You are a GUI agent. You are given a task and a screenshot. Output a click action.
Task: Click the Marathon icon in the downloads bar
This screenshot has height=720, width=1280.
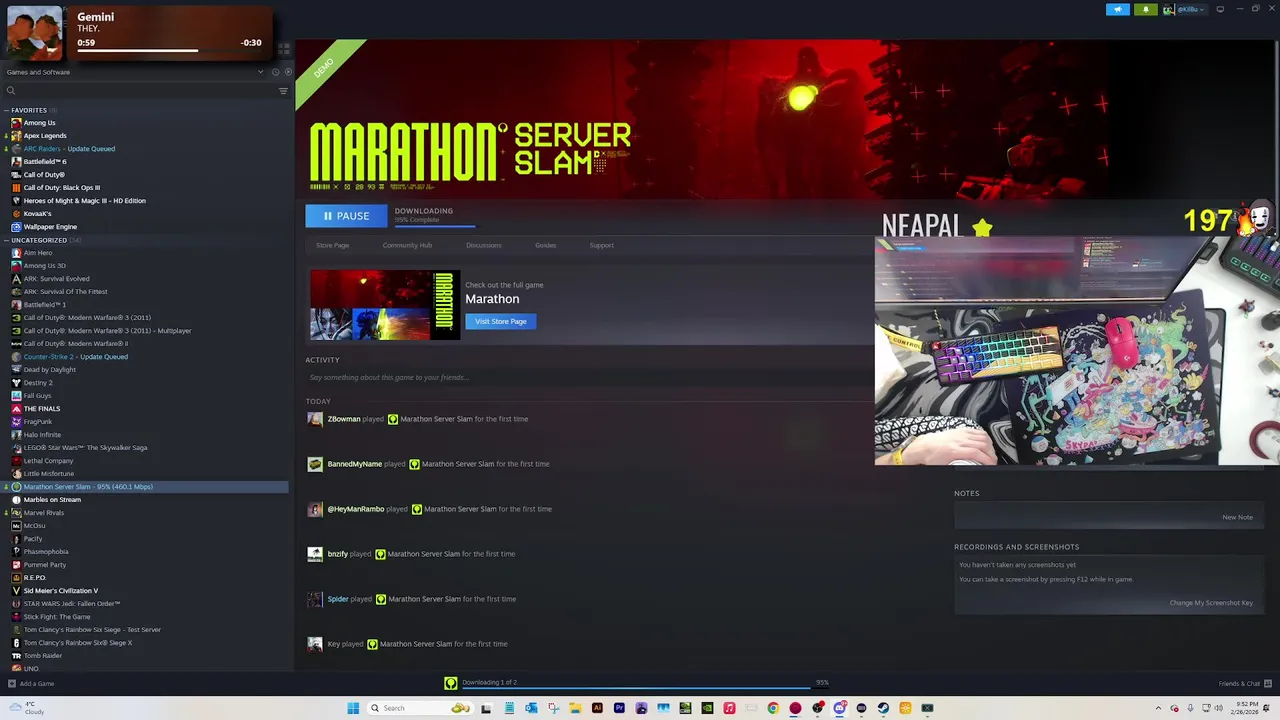[x=451, y=683]
